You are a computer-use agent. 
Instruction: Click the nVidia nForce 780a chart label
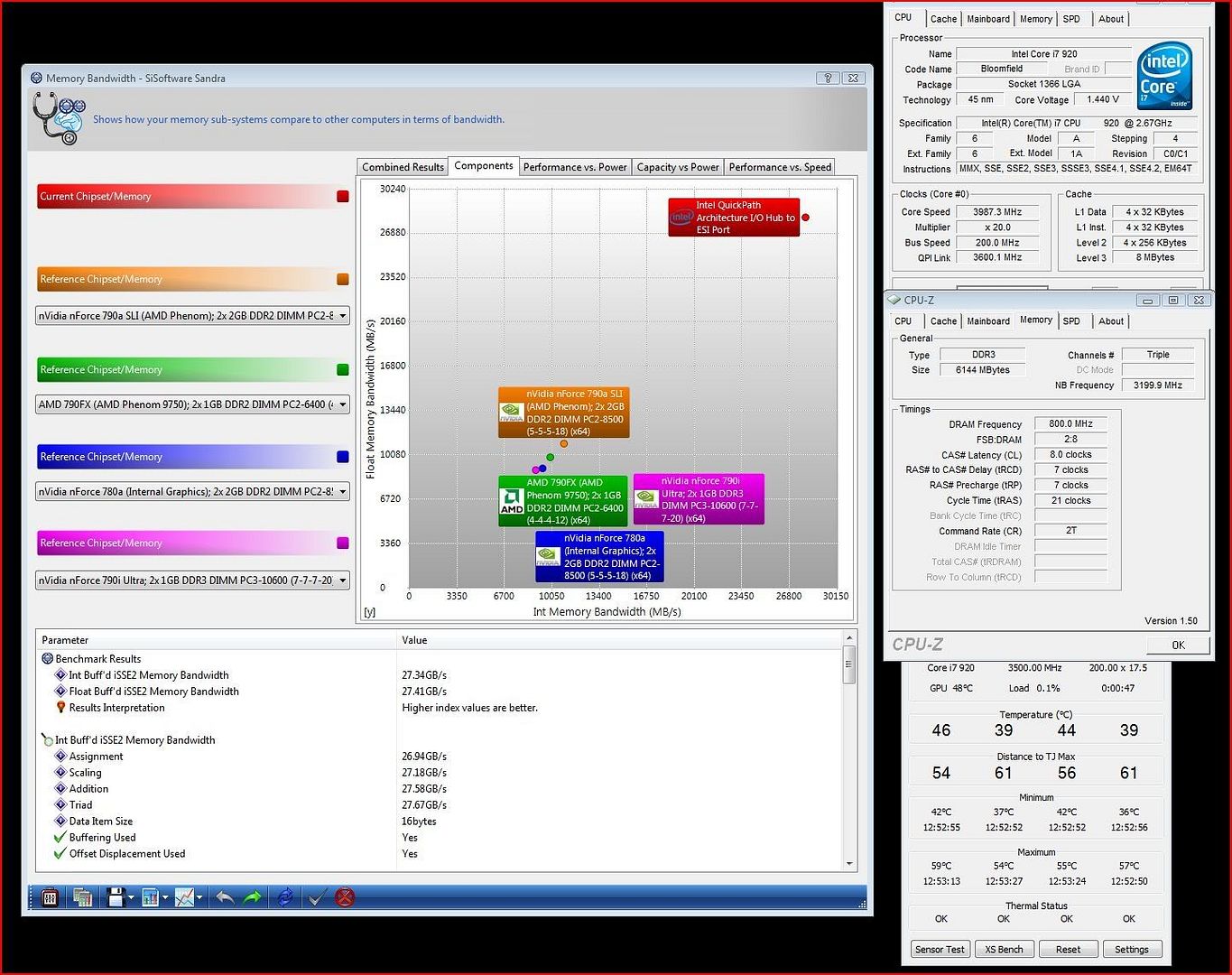[600, 556]
